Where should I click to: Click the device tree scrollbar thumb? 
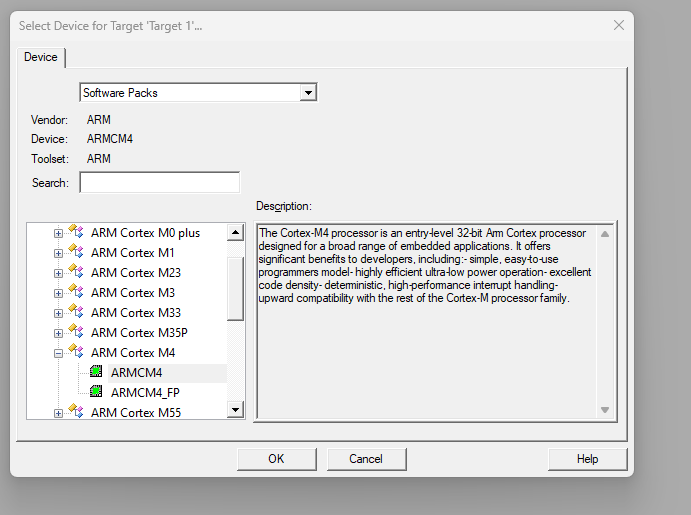click(235, 289)
